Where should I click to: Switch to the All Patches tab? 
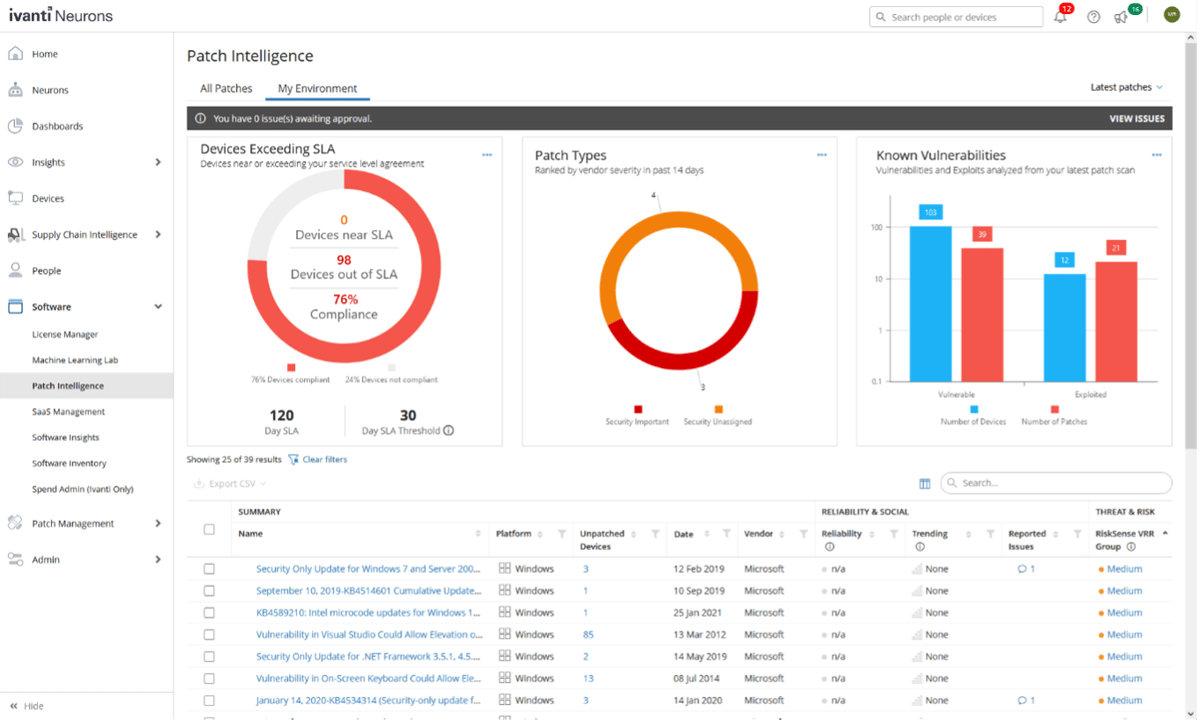coord(225,88)
